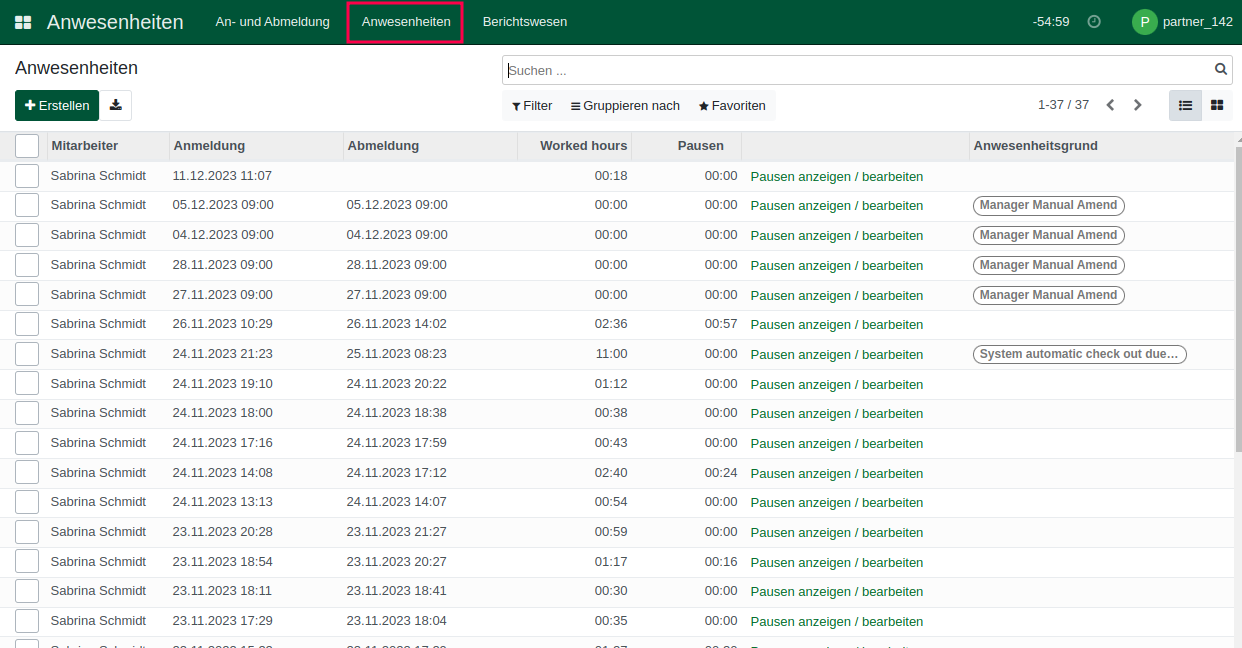Check the row with Anmeldung 24.11.2023 21:23
This screenshot has height=648, width=1242.
[x=27, y=354]
